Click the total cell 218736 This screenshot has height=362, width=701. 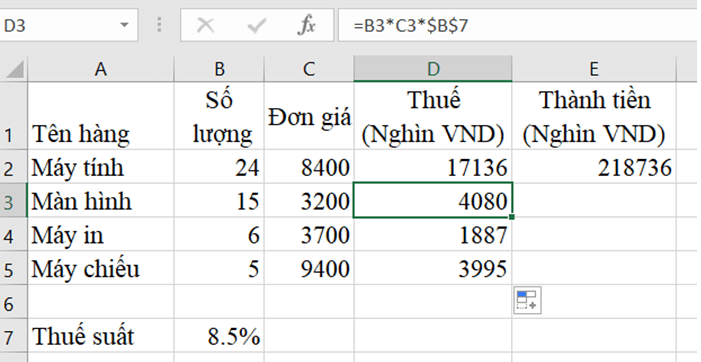[x=594, y=167]
